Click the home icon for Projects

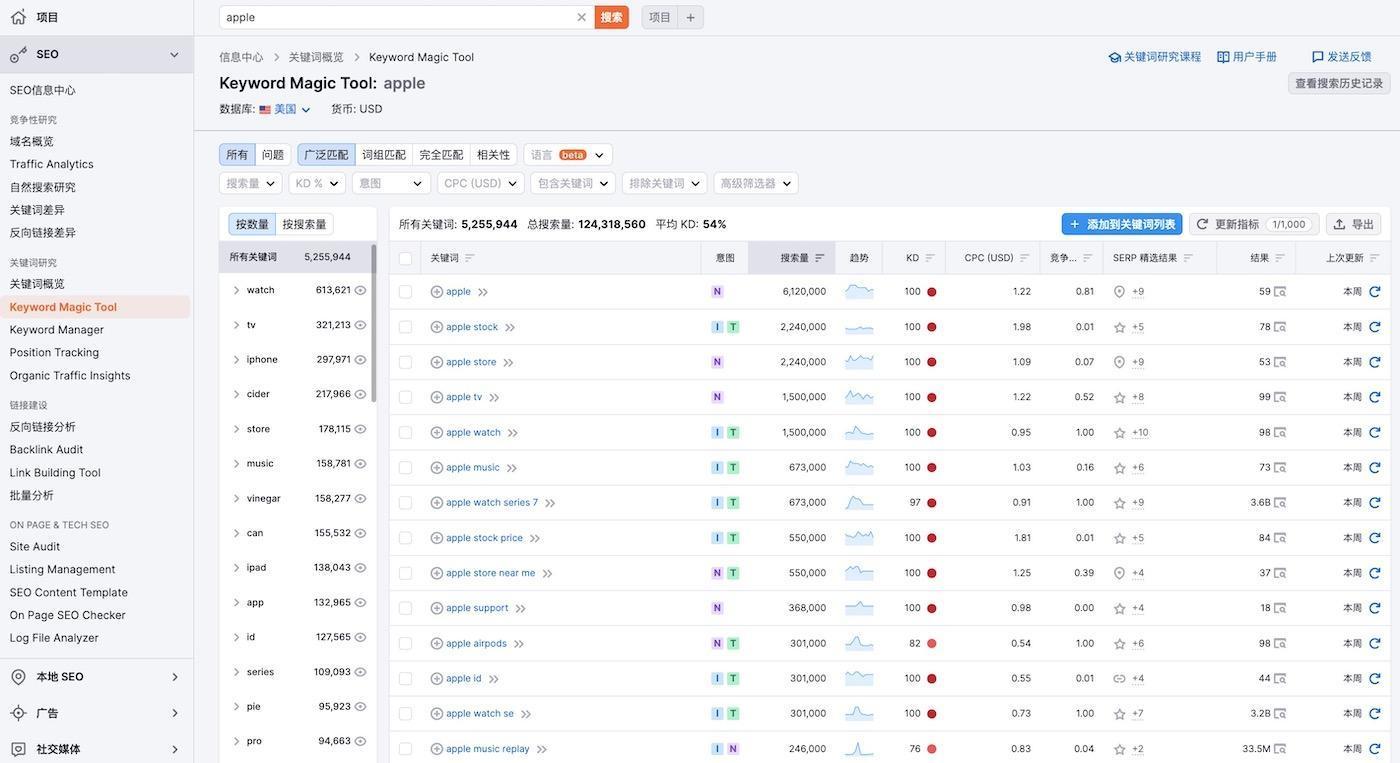coord(18,17)
